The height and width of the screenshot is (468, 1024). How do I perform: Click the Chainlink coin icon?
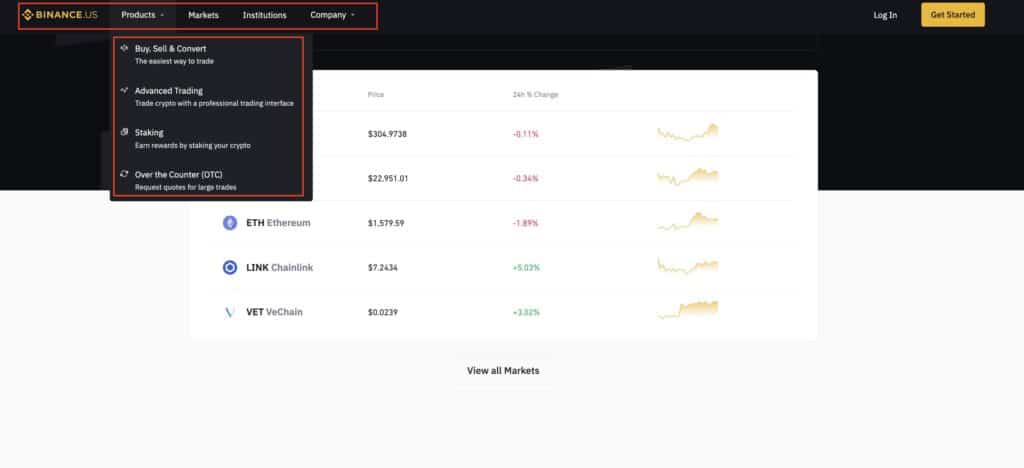pyautogui.click(x=230, y=268)
